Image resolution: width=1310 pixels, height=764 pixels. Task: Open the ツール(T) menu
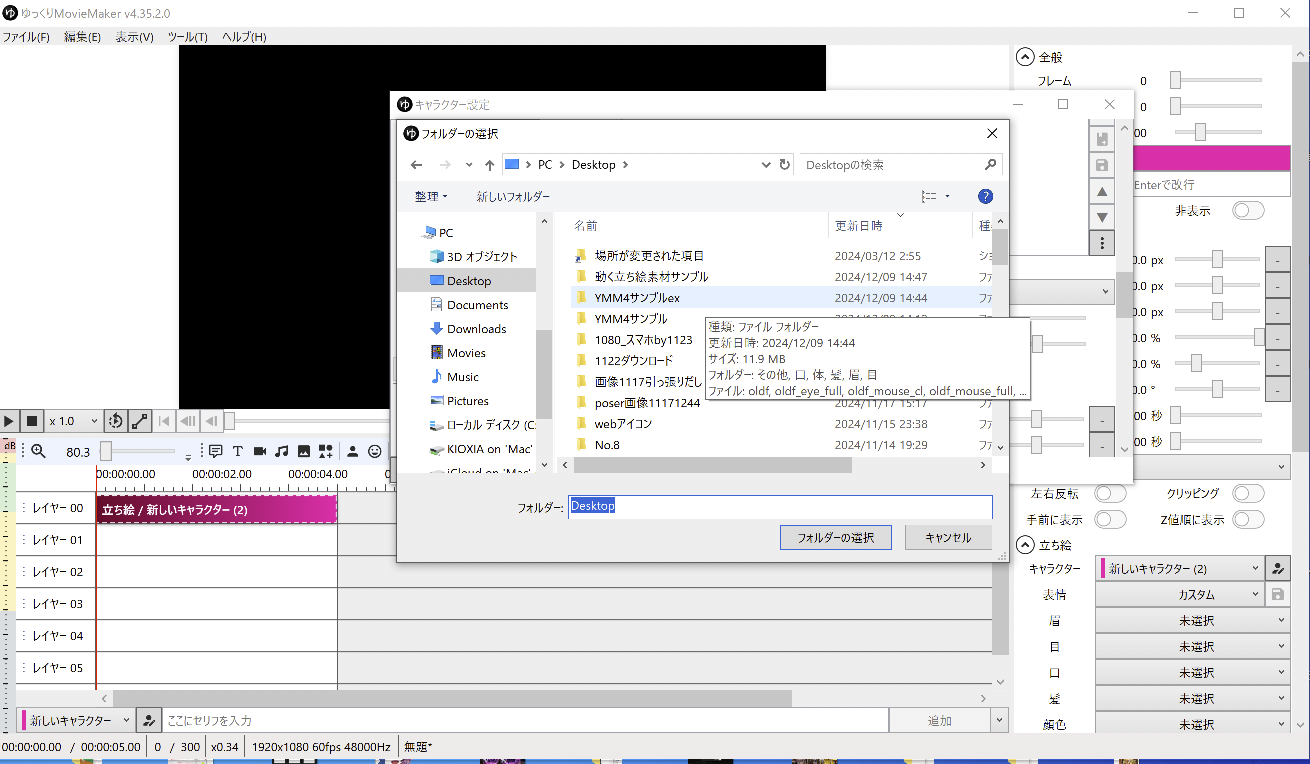pyautogui.click(x=187, y=37)
